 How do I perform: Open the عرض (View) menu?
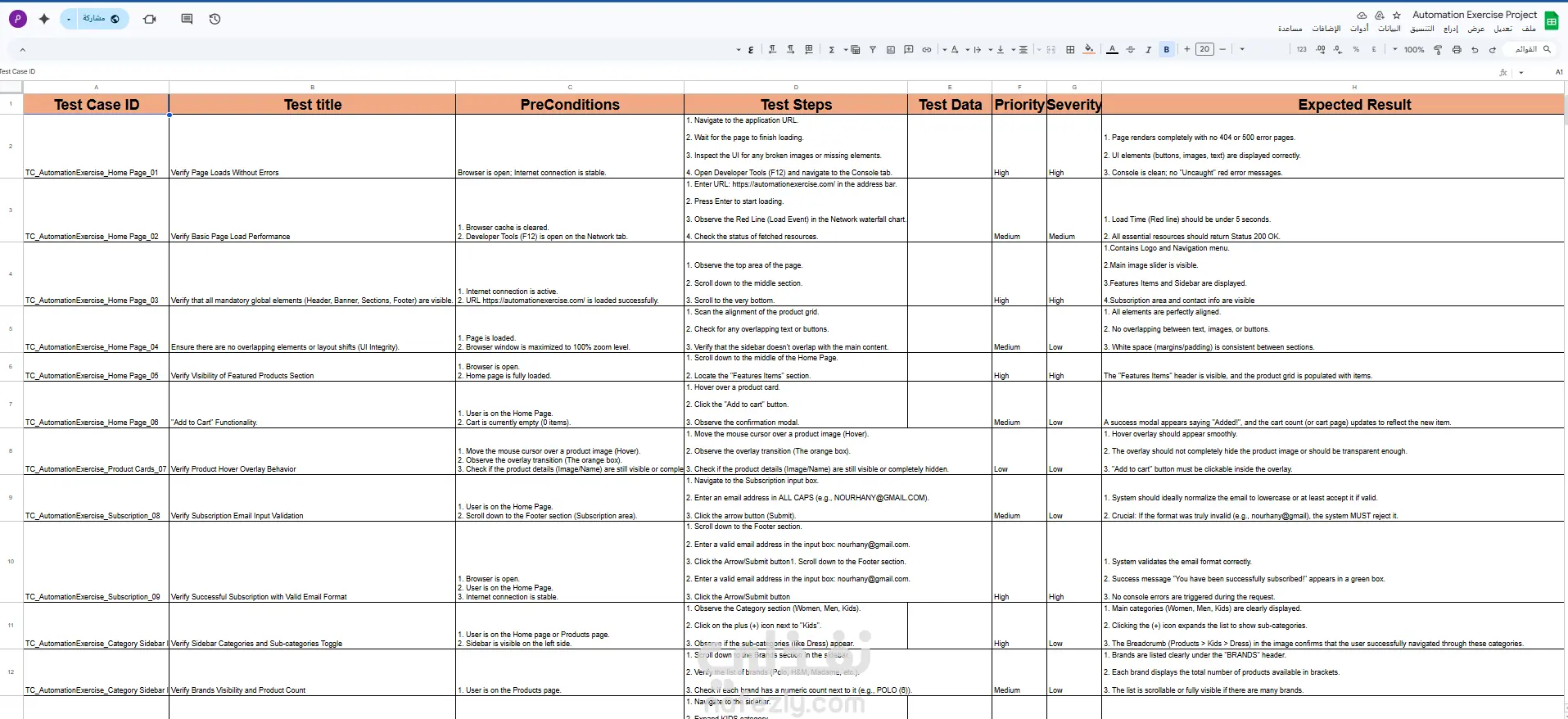pos(1476,29)
